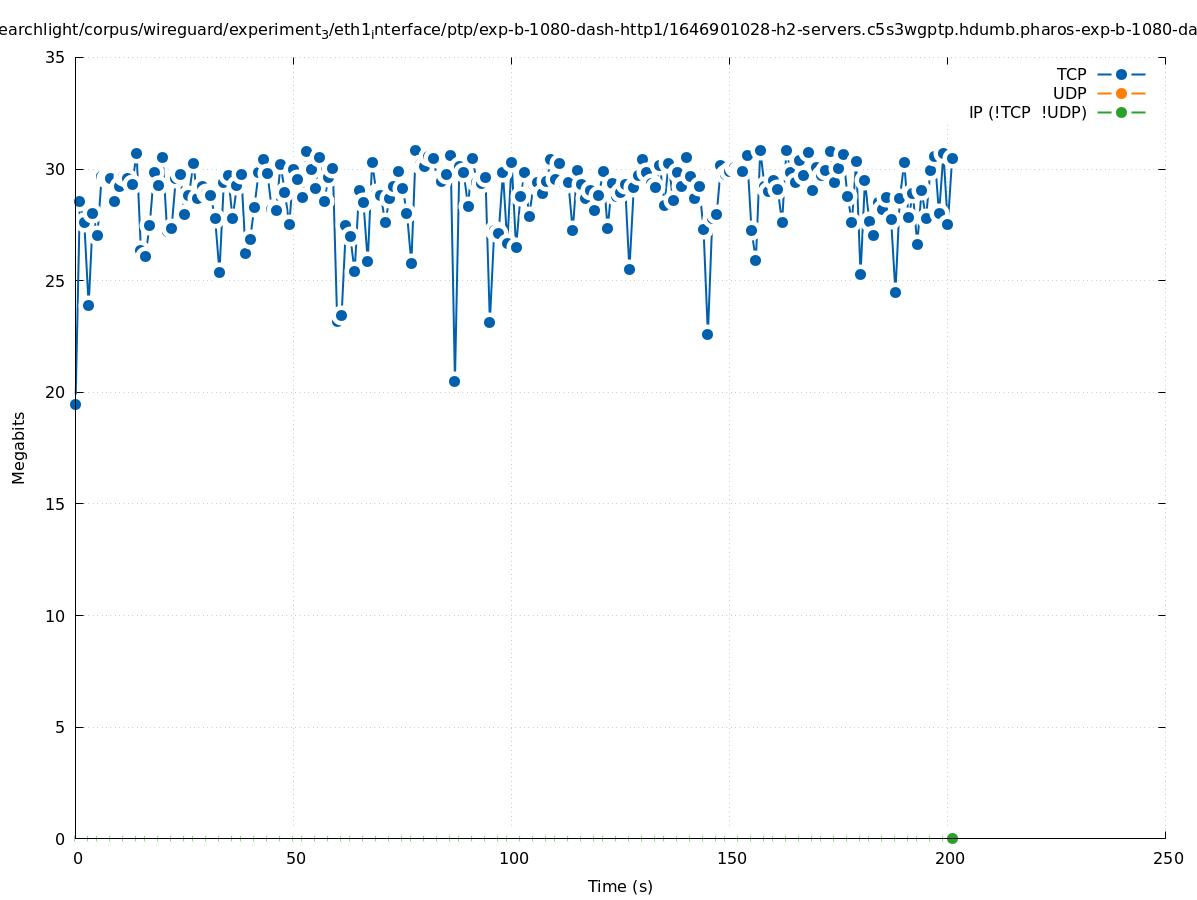Screen dimensions: 1197x900
Task: Click the Time (s) x-axis label
Action: point(620,886)
